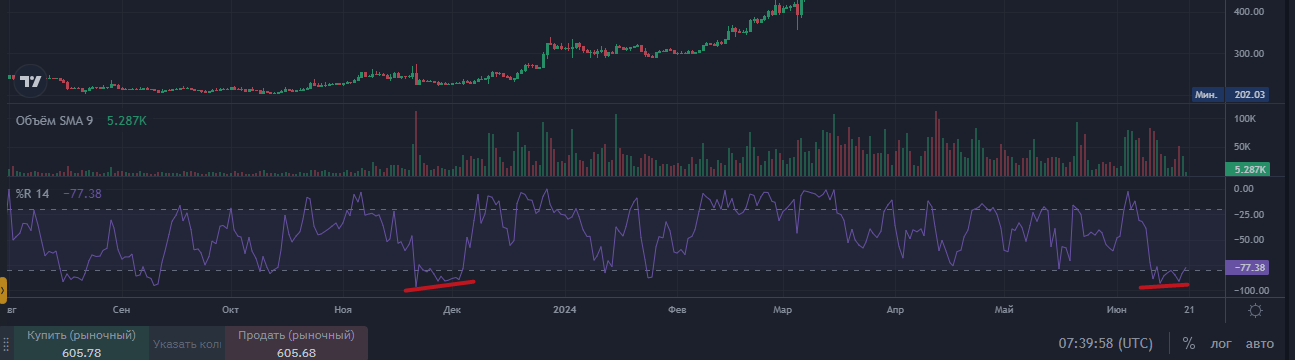
Task: Open timezone menu at 07:39:58 (UTC)
Action: tap(1105, 344)
